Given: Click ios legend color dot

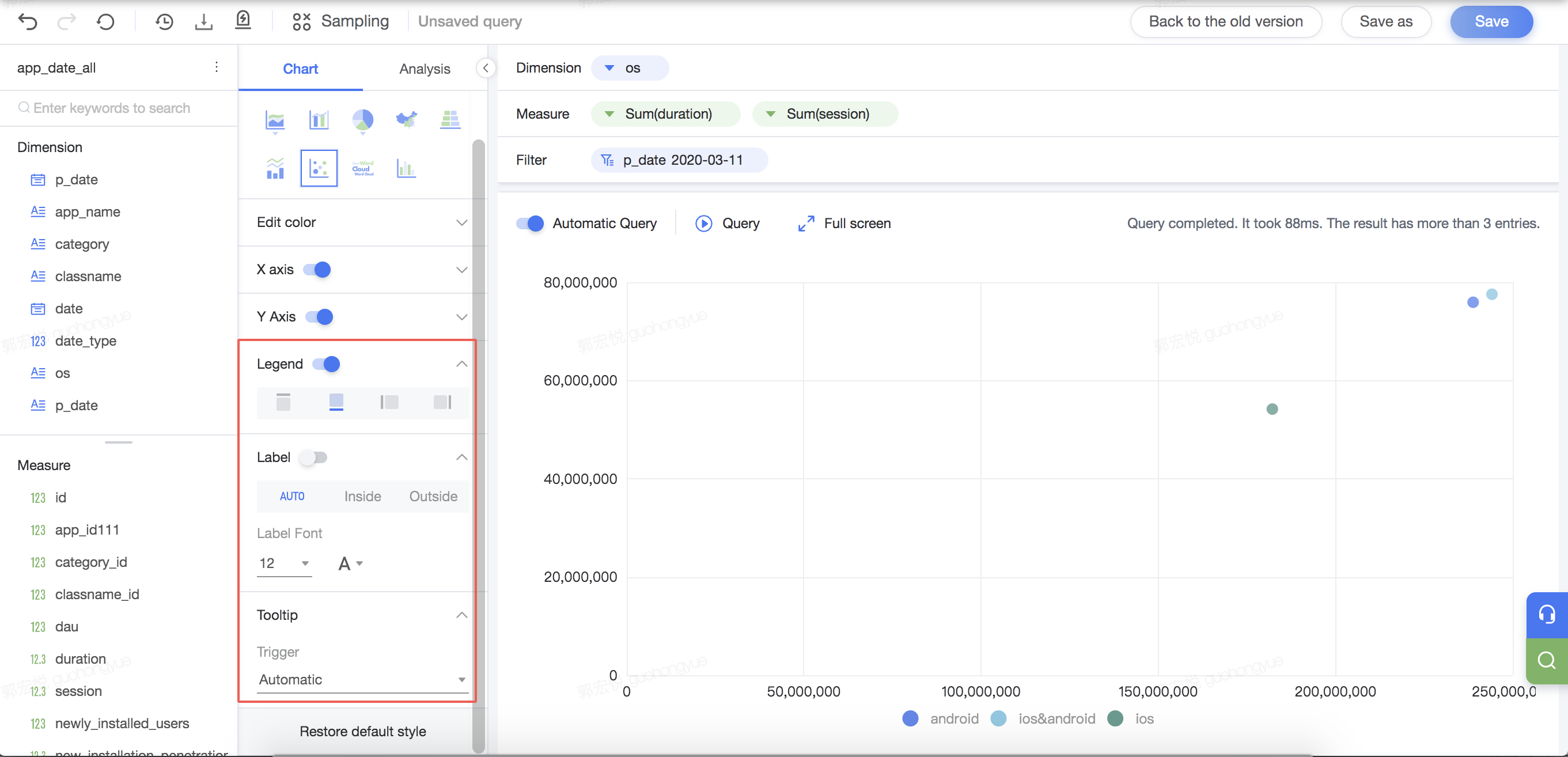Looking at the screenshot, I should point(1115,718).
